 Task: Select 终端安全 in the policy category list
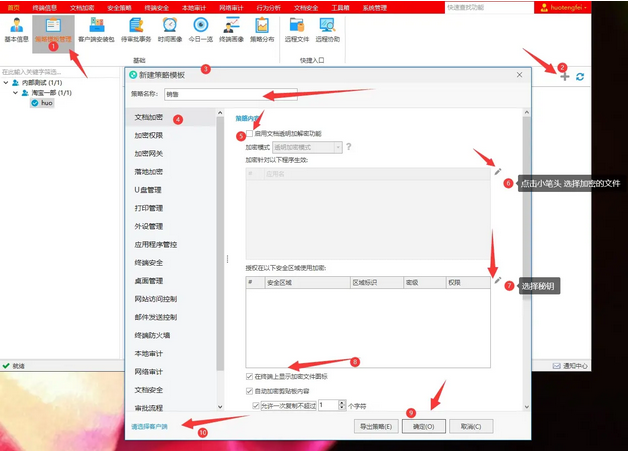(149, 263)
